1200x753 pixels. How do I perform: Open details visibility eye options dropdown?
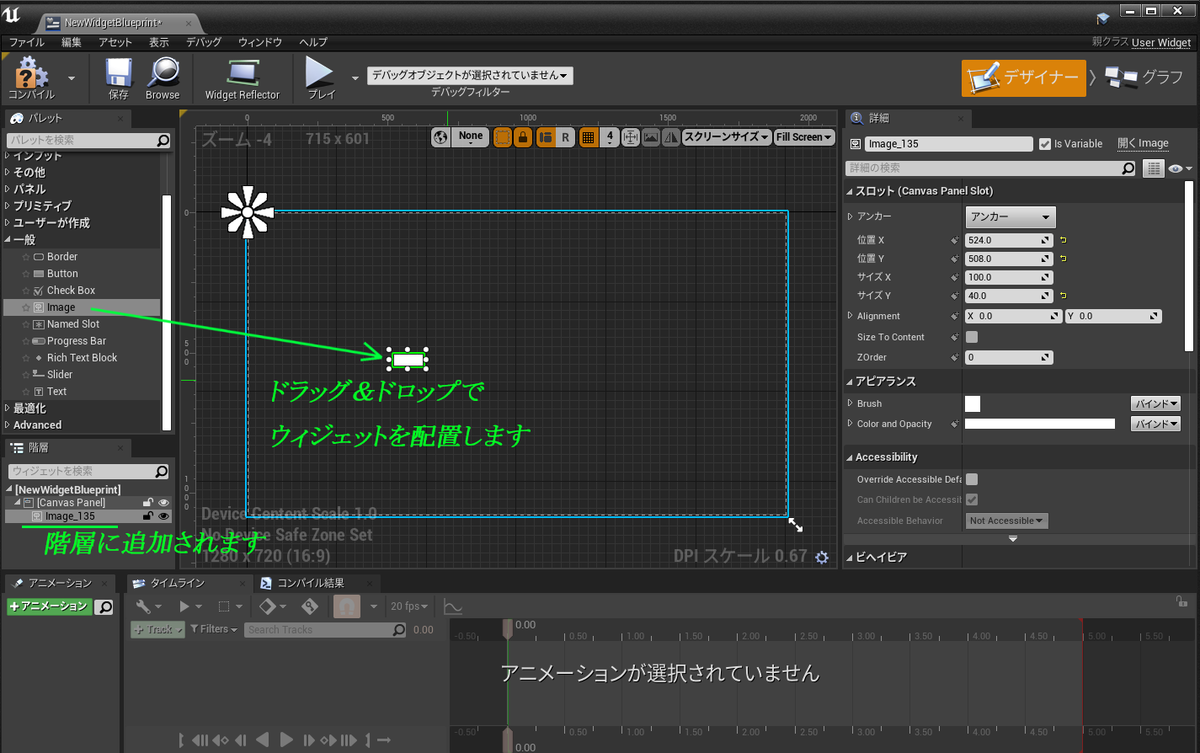coord(1181,168)
